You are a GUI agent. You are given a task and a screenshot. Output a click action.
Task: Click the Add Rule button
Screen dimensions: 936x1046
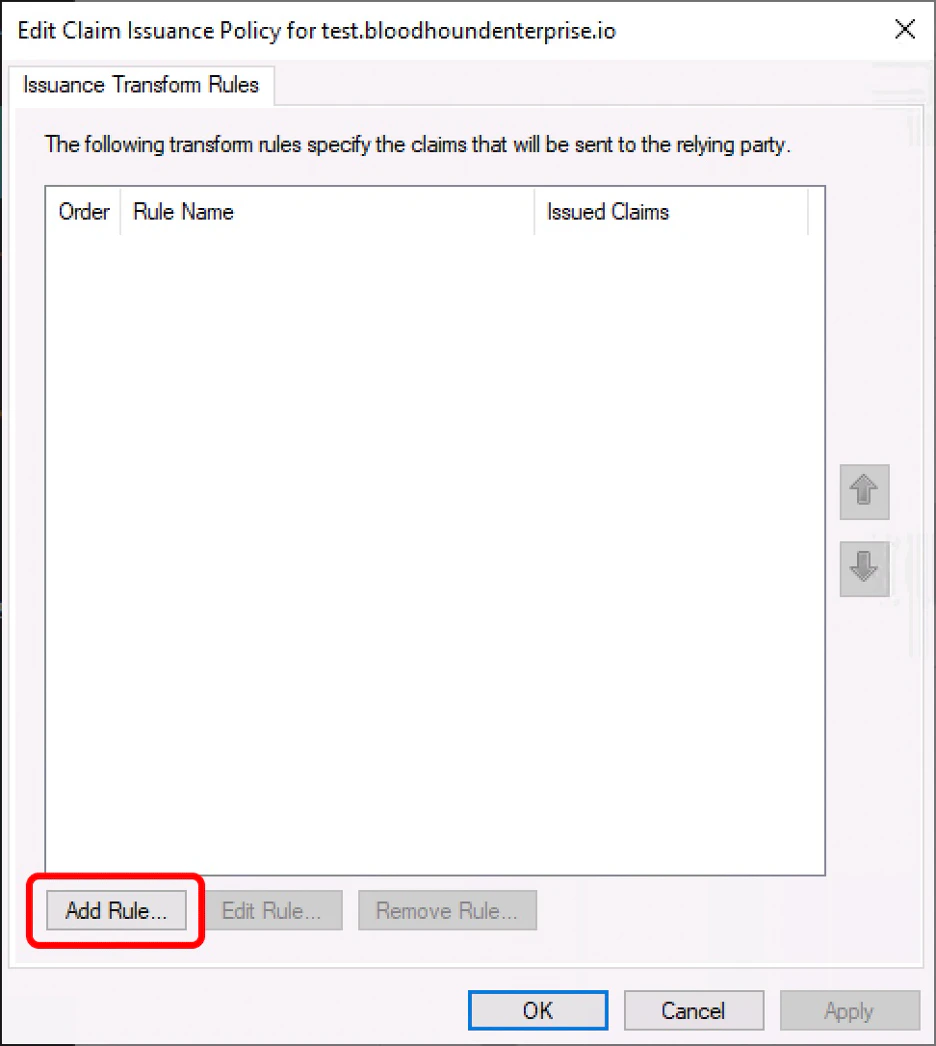[116, 910]
